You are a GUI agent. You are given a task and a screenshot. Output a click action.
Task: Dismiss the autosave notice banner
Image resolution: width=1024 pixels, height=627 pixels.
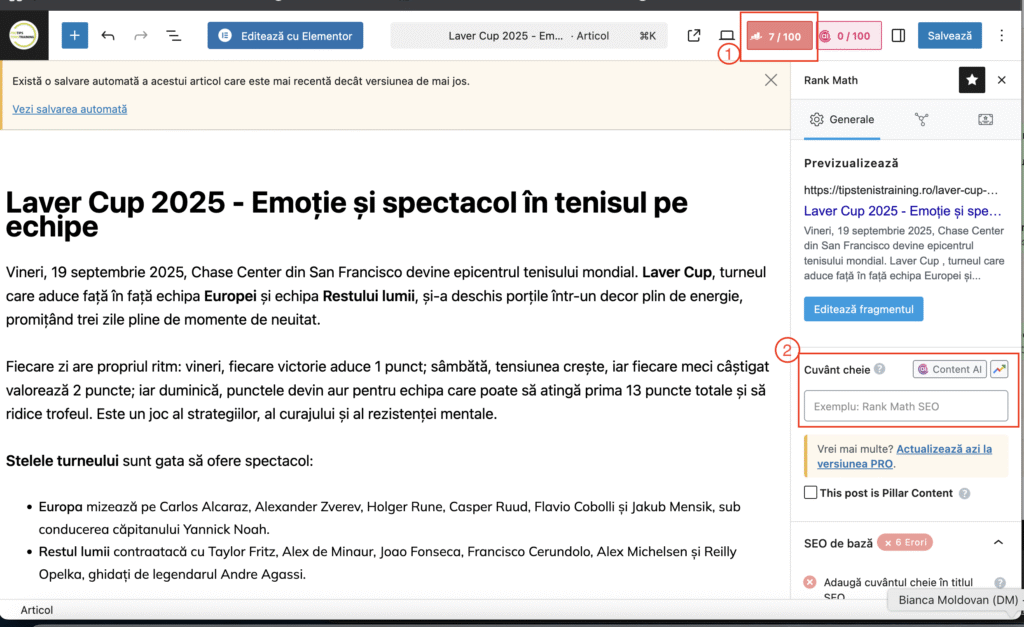point(771,80)
